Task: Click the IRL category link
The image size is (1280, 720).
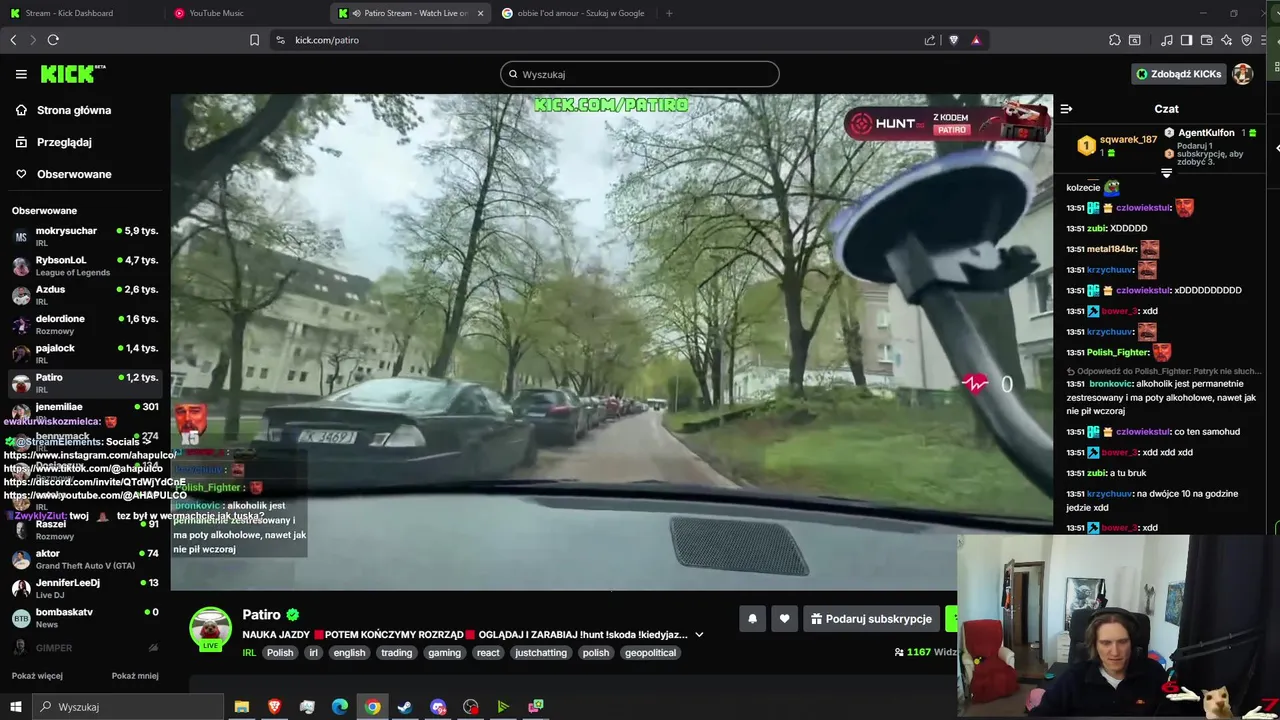Action: point(249,653)
